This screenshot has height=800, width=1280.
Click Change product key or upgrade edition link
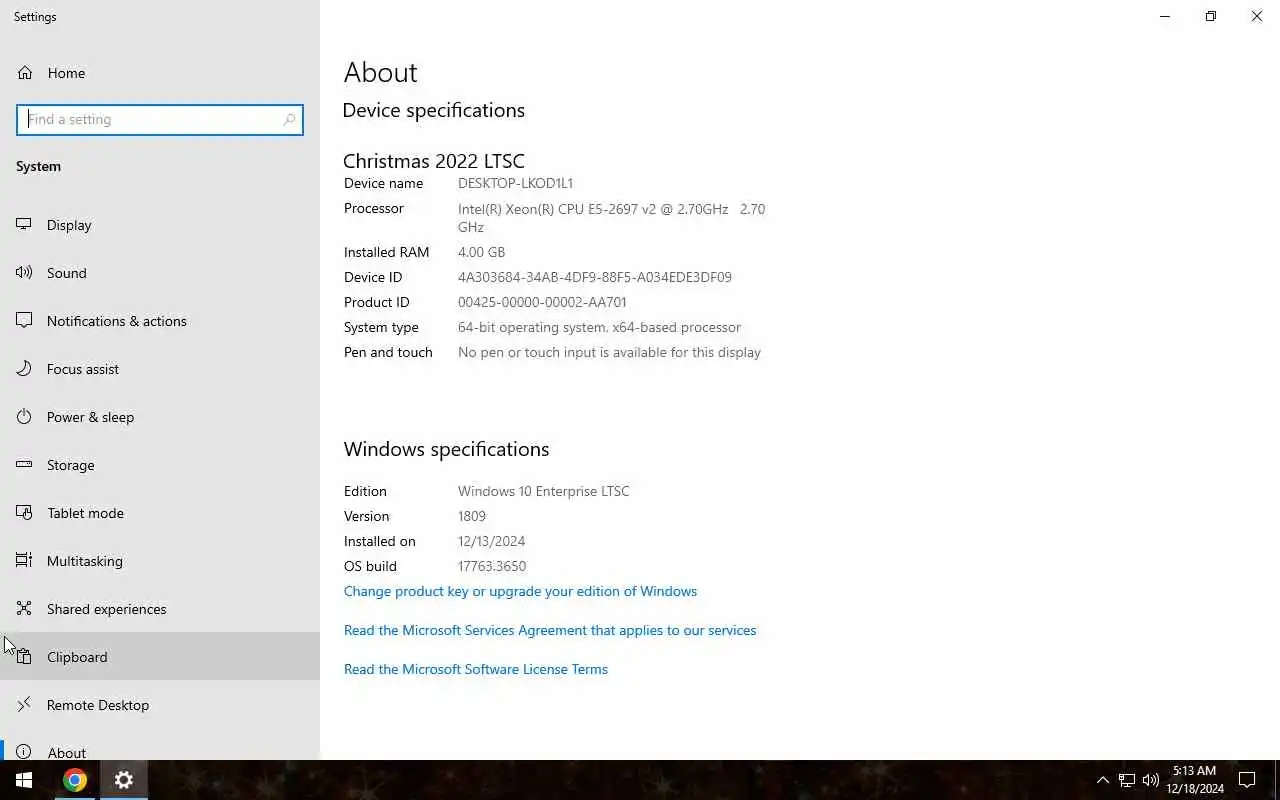(520, 591)
